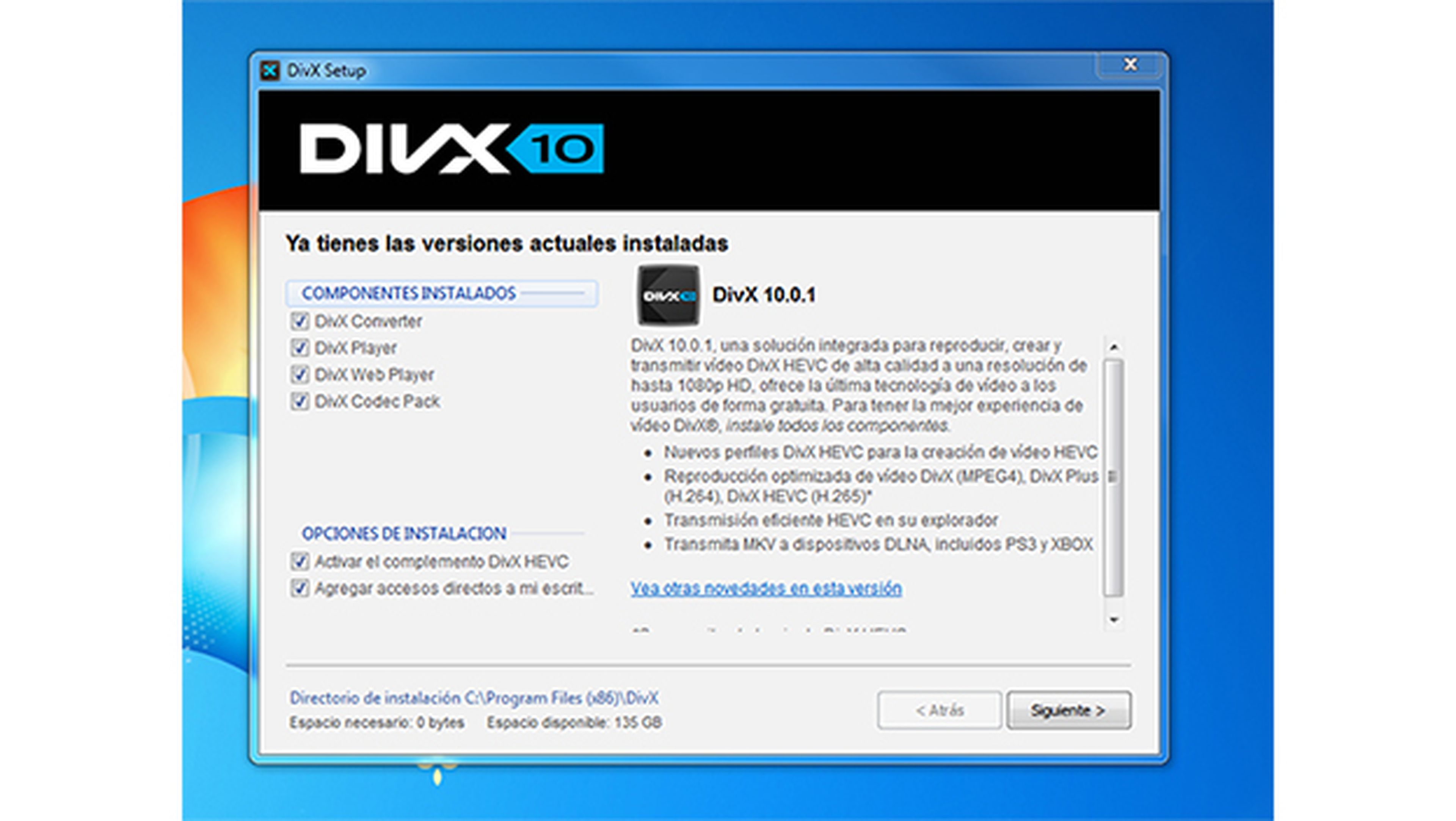
Task: Close the DivX Setup window
Action: coord(1129,64)
